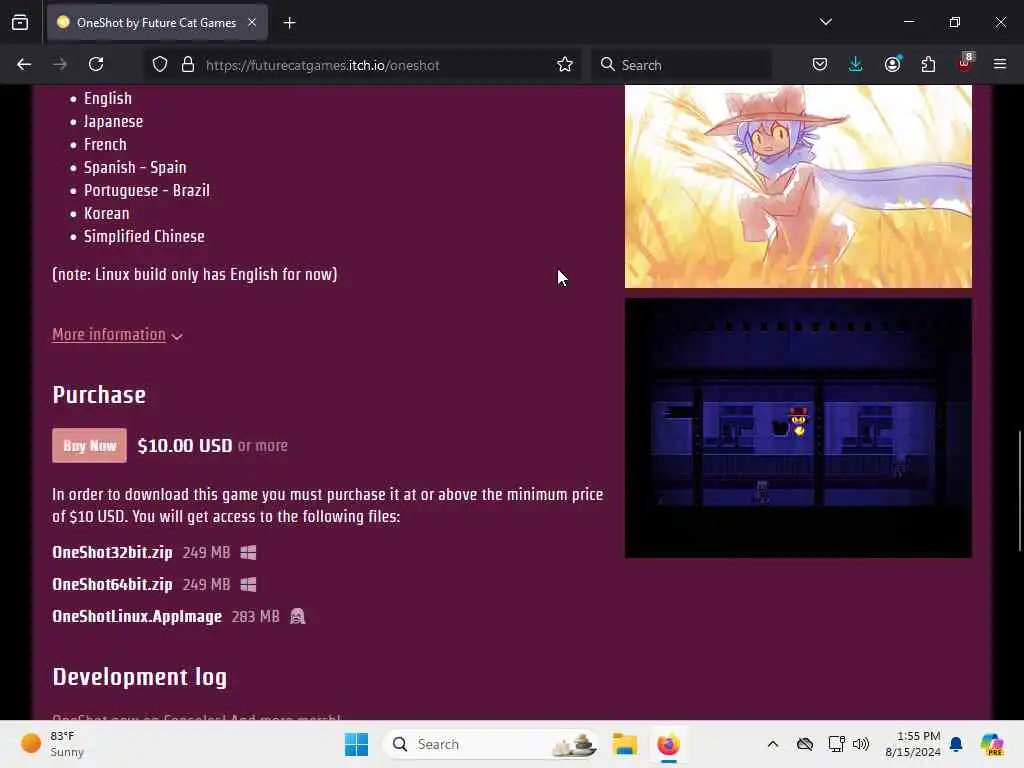
Task: Reload the OneShot page
Action: tap(96, 64)
